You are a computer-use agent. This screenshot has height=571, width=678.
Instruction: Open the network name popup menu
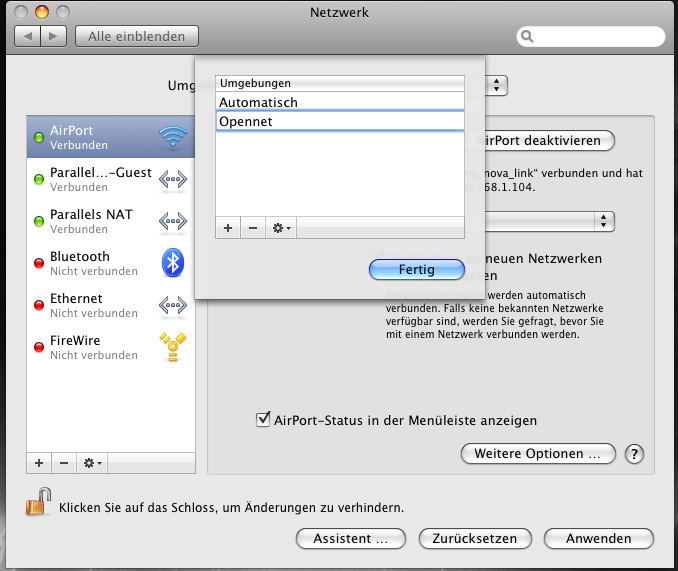pyautogui.click(x=603, y=221)
